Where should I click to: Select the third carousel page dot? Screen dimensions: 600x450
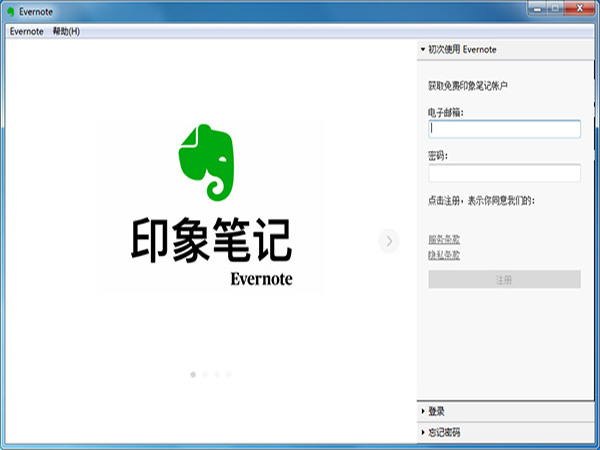[217, 375]
